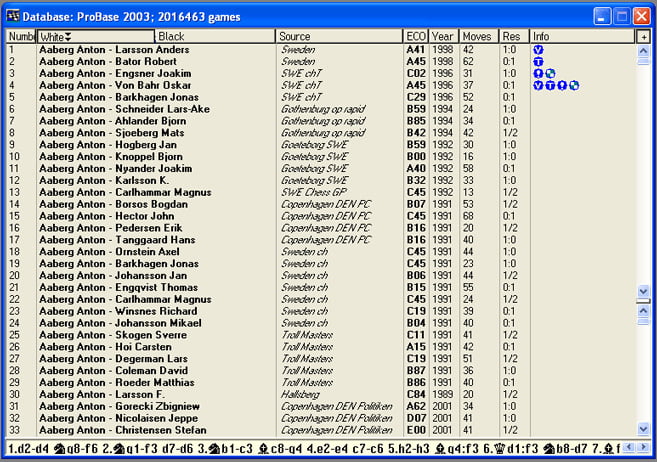The height and width of the screenshot is (462, 657).
Task: Sort games by the Number column header
Action: [x=21, y=36]
